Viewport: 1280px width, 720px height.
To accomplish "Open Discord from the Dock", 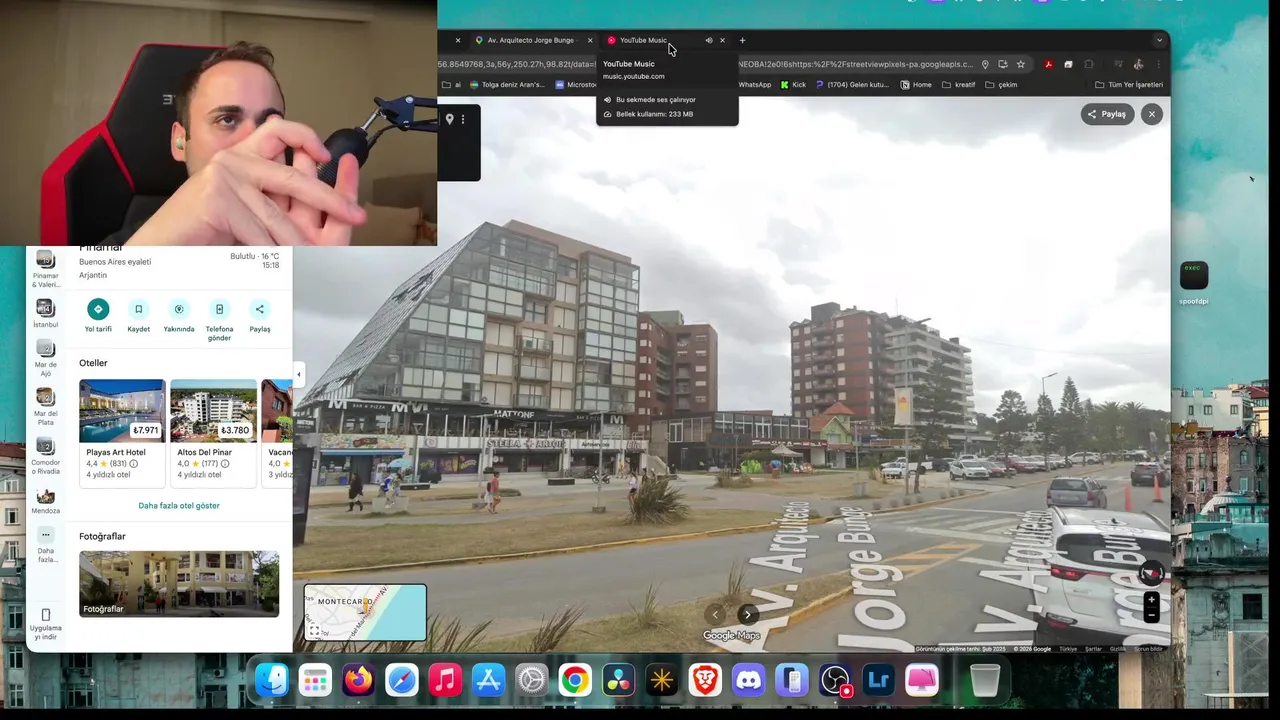I will point(748,681).
